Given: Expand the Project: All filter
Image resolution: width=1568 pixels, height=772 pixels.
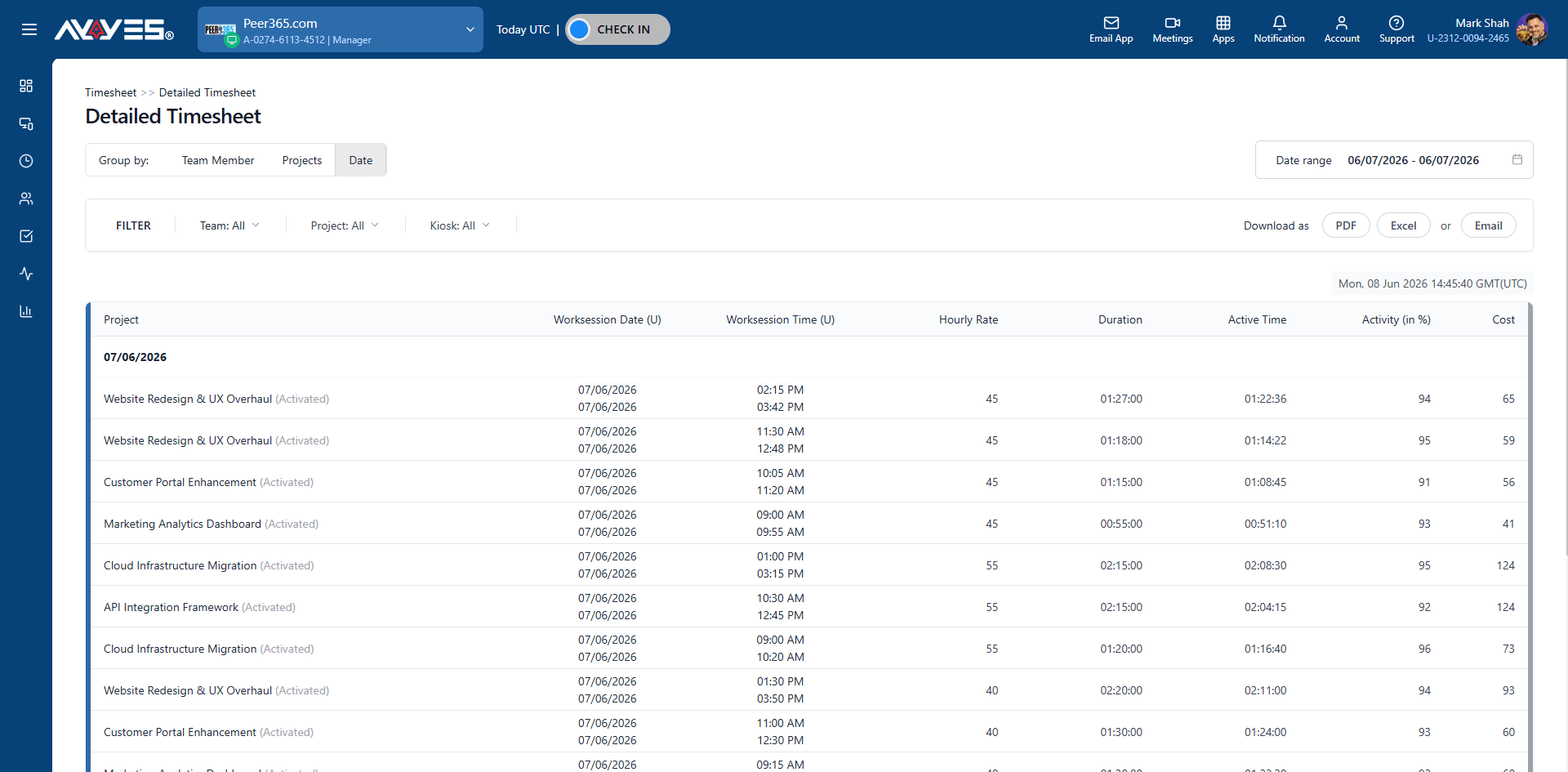Looking at the screenshot, I should [x=345, y=225].
